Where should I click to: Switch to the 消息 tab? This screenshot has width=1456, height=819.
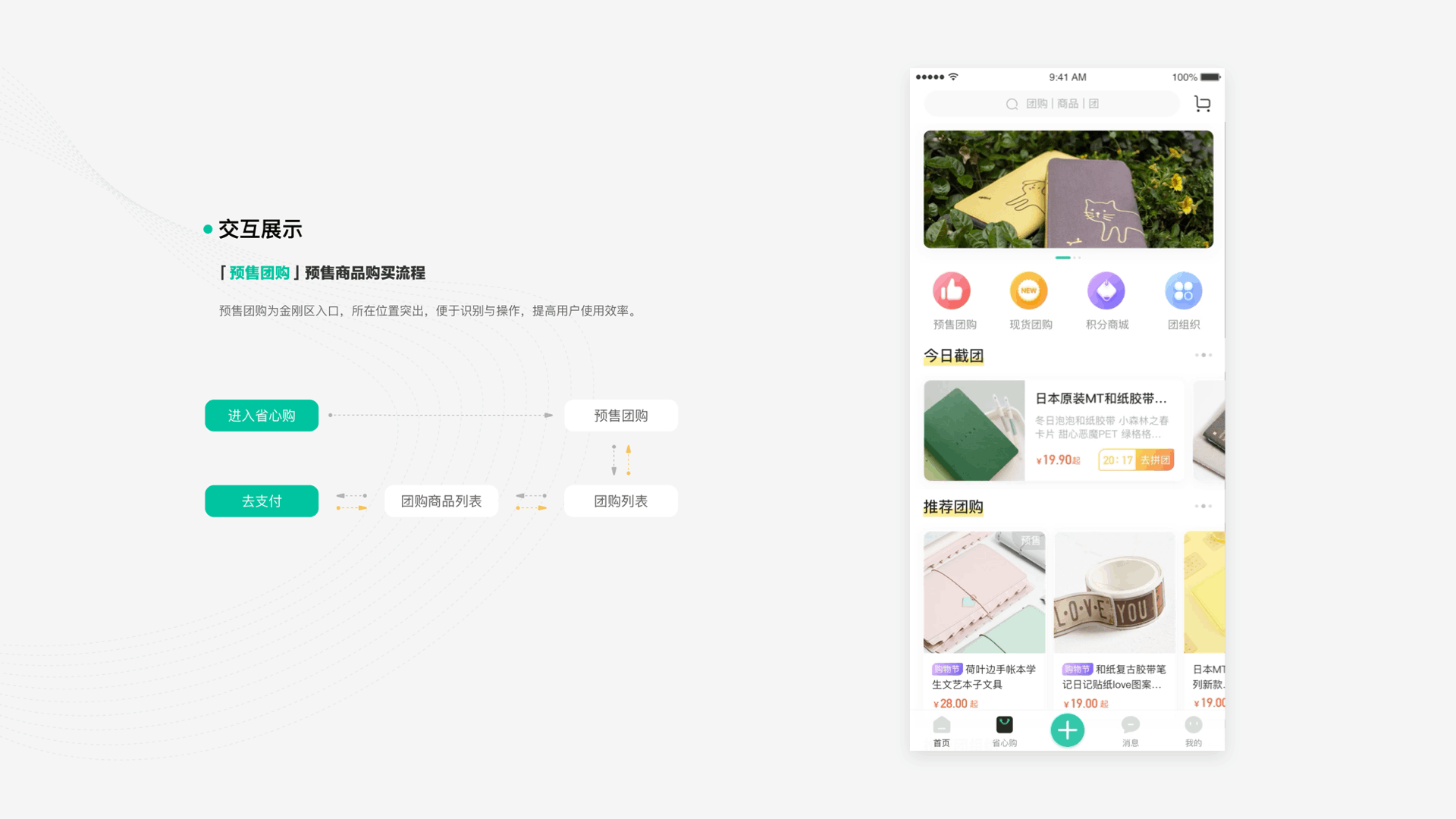[x=1131, y=732]
